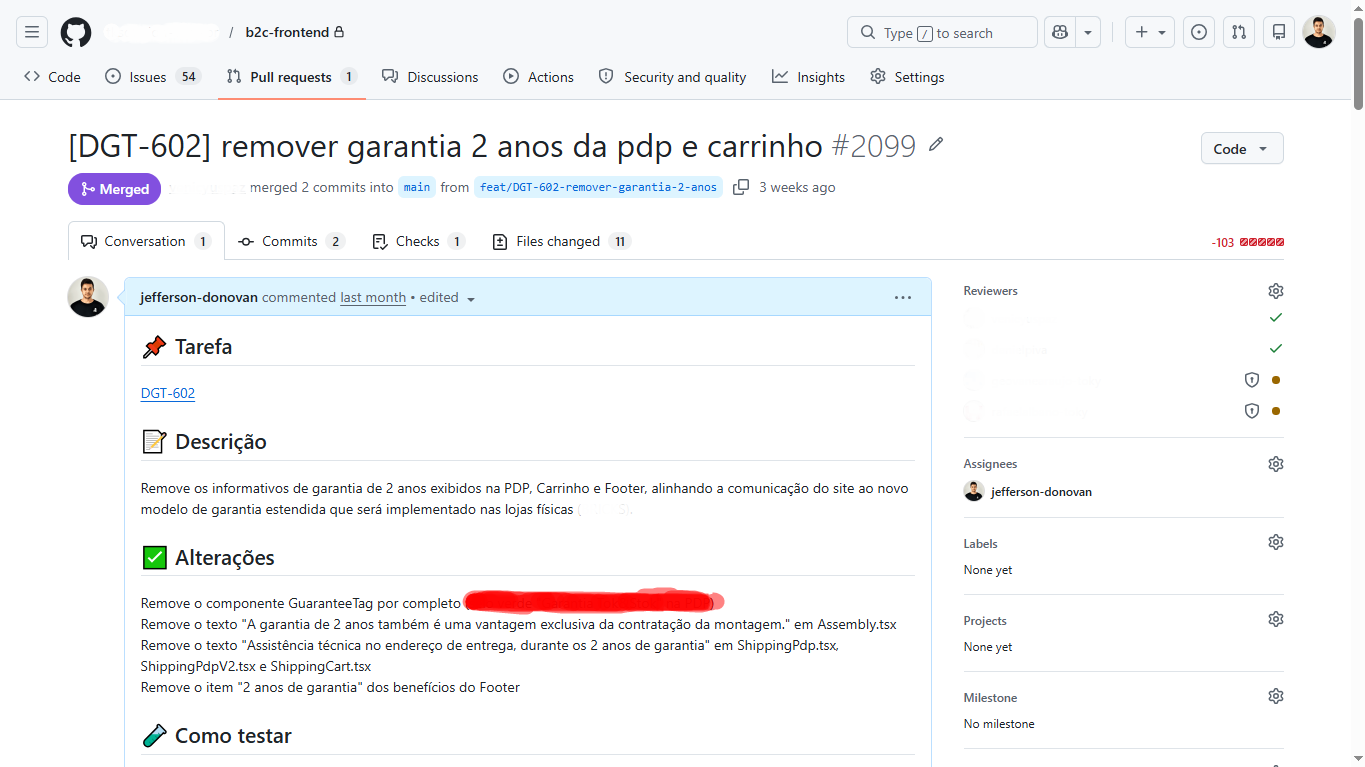Open the b2c-frontend repository link
Screen dimensions: 1365x767
point(287,32)
